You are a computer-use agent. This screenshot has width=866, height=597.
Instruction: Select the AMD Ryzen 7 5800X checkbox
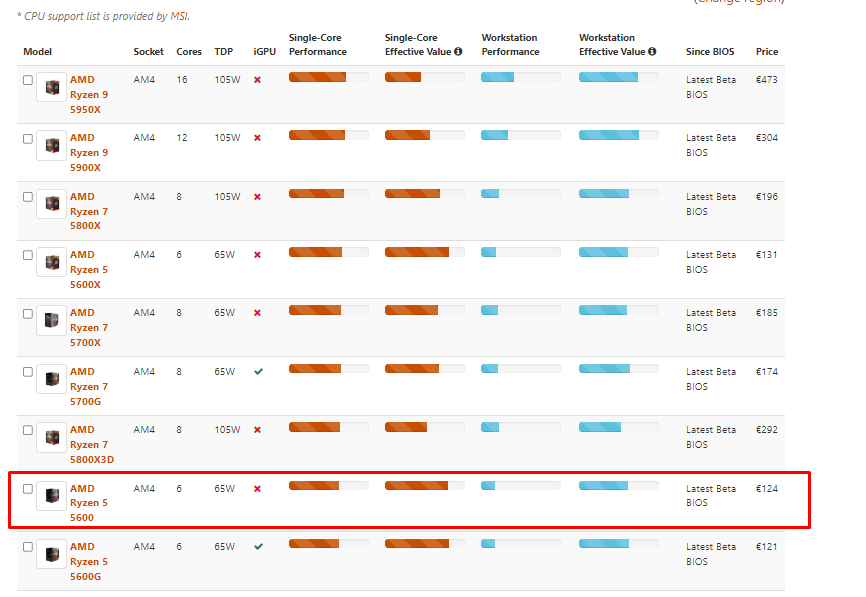click(x=28, y=197)
